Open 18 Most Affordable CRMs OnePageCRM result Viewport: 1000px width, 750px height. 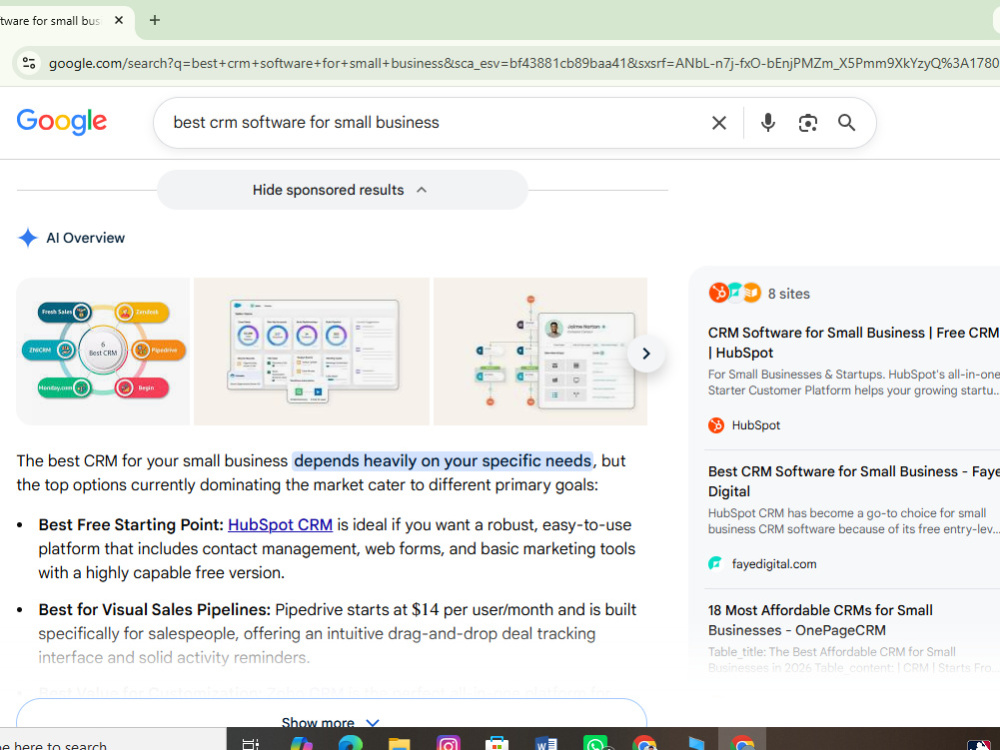point(820,620)
